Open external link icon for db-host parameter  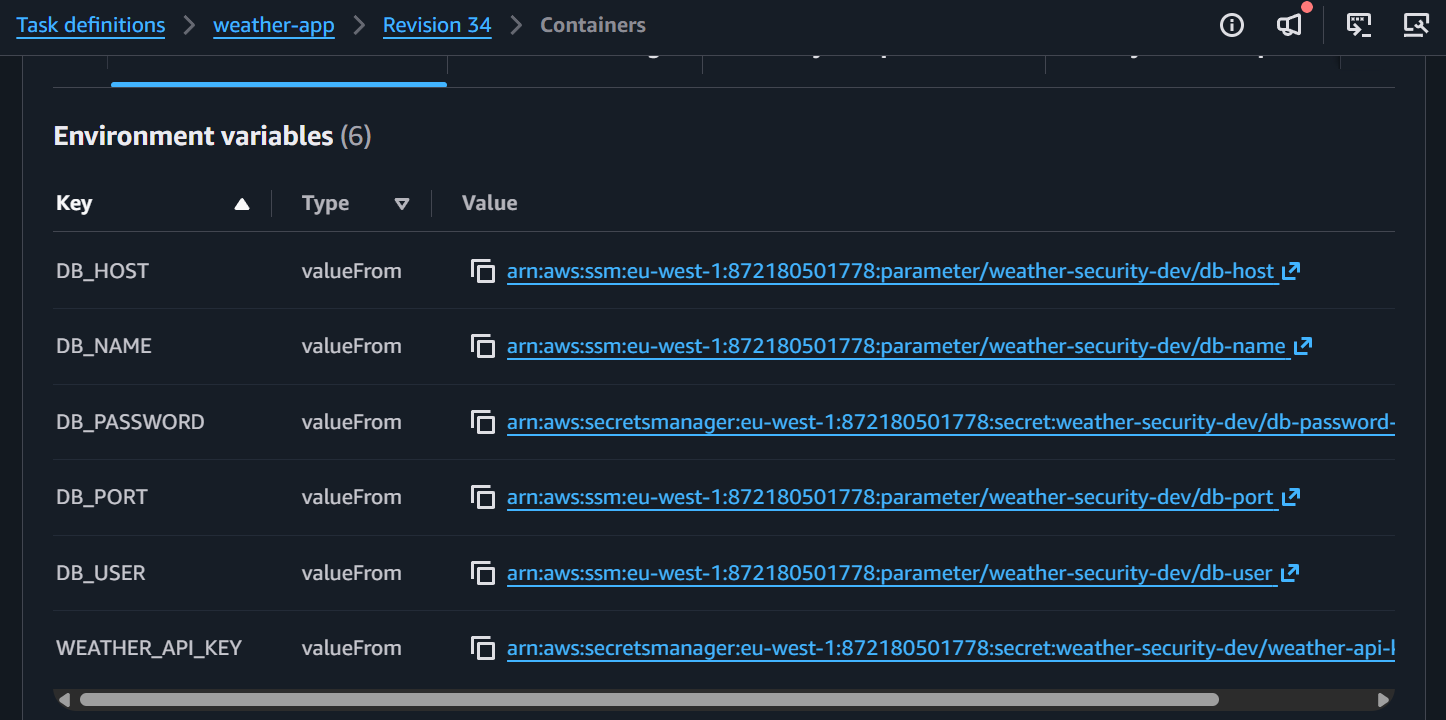[x=1291, y=271]
